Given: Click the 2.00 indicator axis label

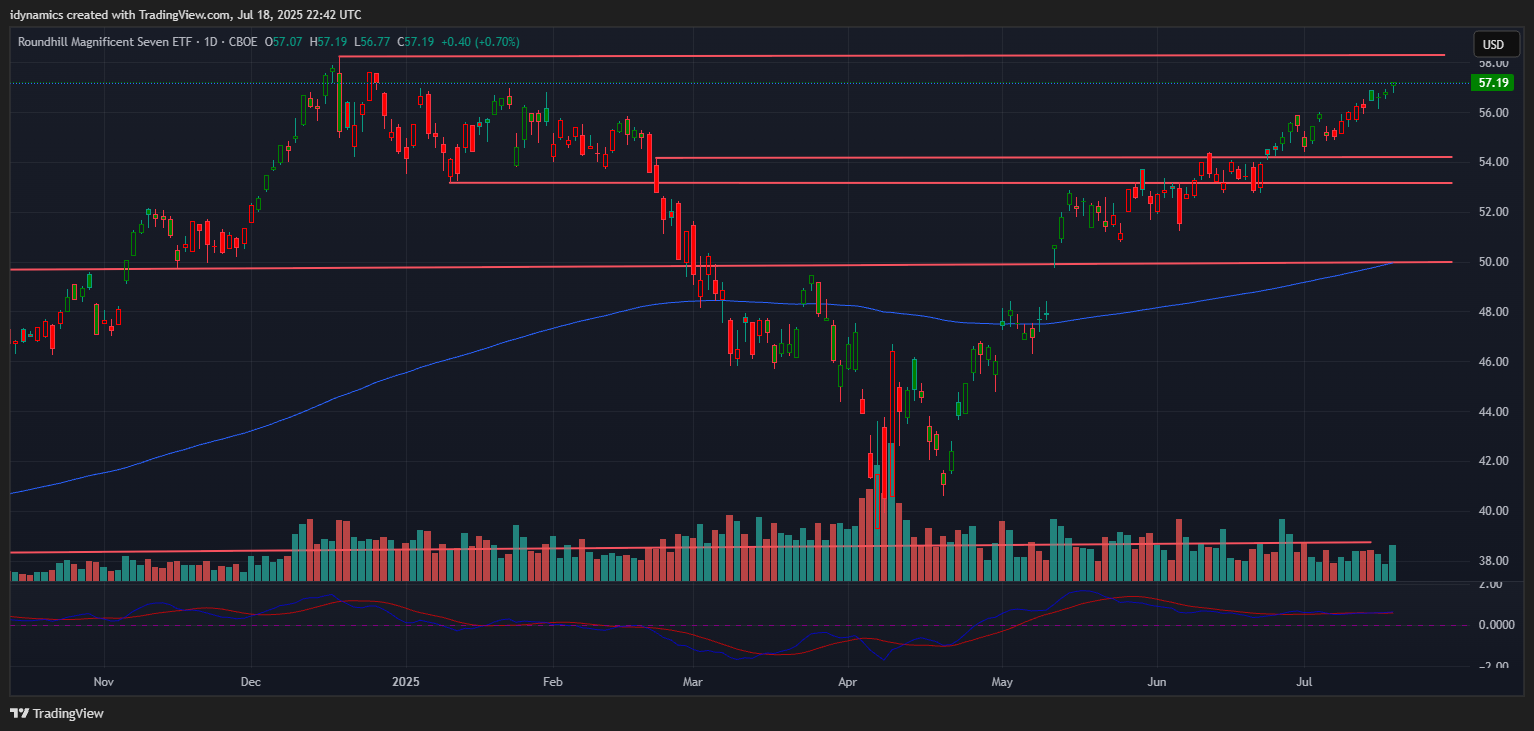Looking at the screenshot, I should 1490,585.
